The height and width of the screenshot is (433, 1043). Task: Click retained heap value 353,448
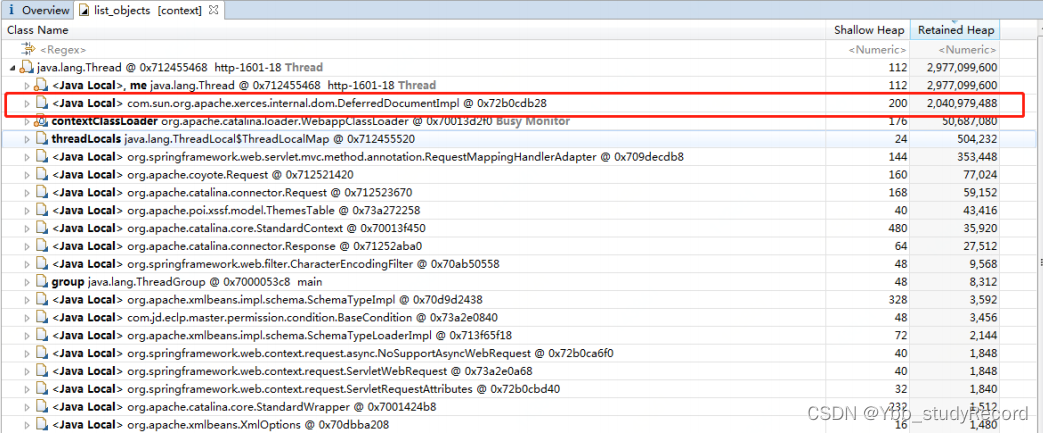coord(976,157)
